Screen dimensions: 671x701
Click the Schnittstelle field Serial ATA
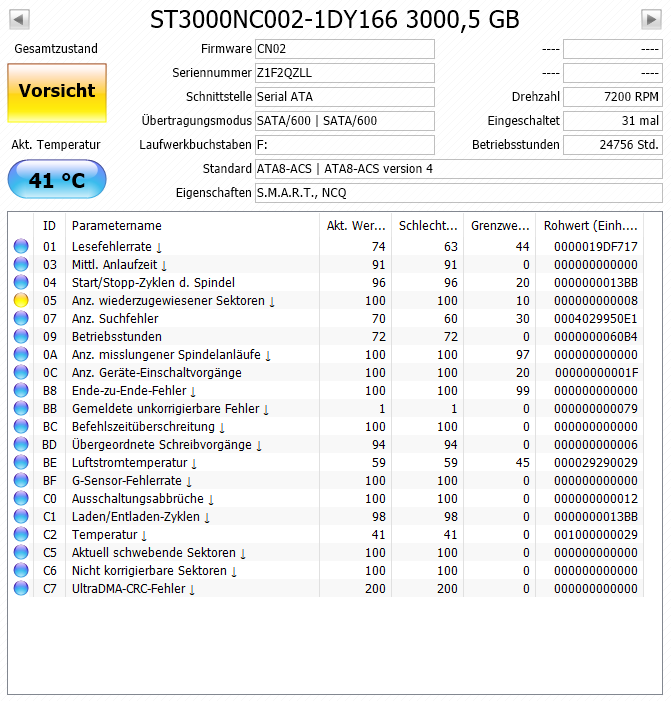(x=345, y=97)
